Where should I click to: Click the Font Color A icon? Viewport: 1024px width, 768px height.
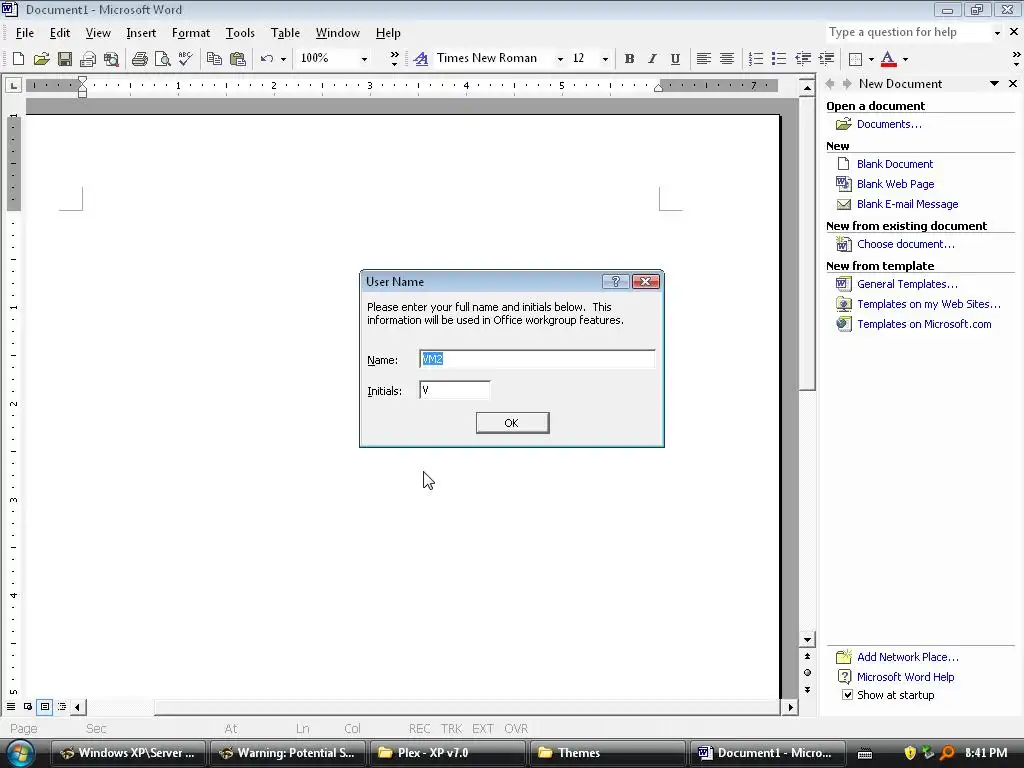[x=888, y=59]
